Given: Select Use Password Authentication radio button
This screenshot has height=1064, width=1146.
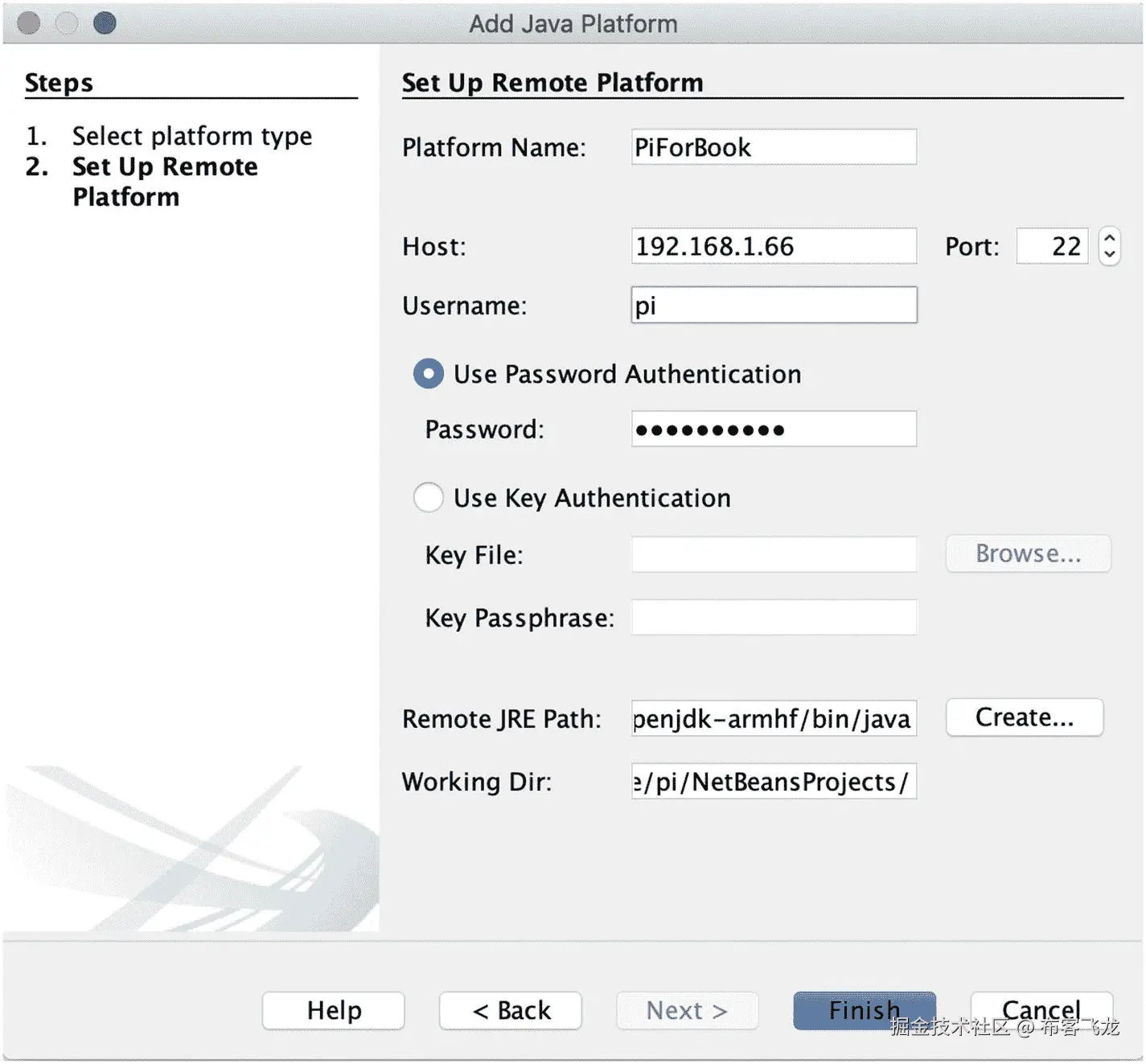Looking at the screenshot, I should 428,374.
